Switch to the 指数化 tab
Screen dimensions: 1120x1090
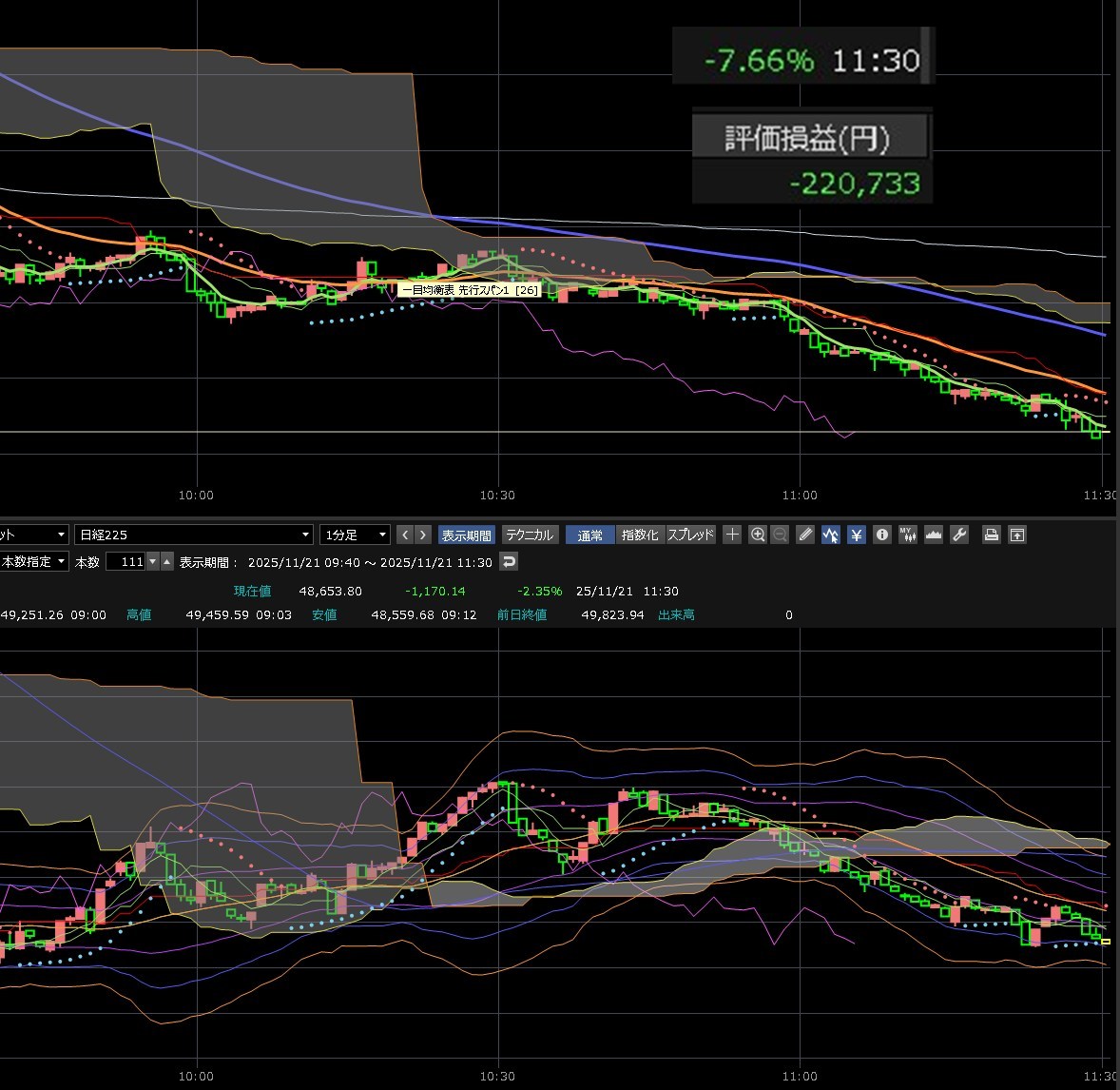coord(640,535)
